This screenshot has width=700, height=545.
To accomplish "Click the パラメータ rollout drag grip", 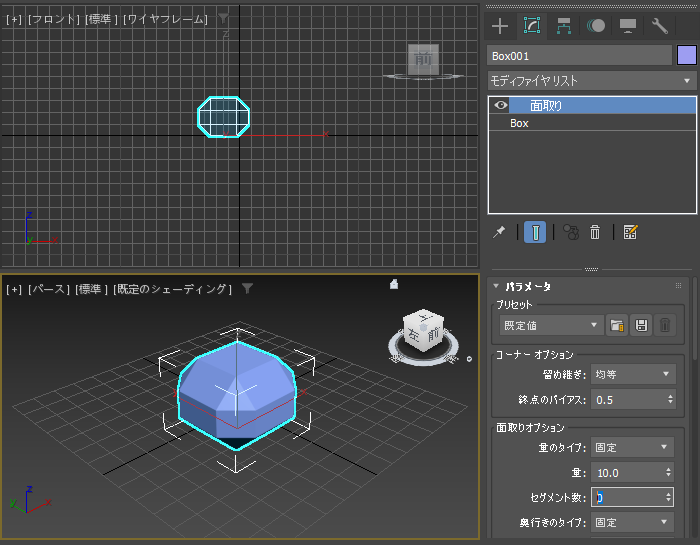I will click(x=679, y=286).
